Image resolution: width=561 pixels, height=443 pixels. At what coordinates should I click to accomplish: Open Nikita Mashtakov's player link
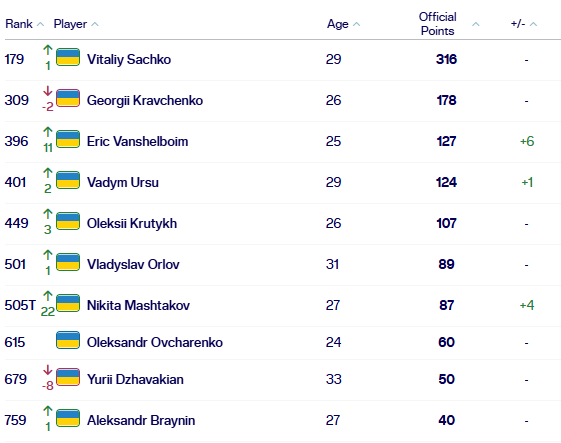click(x=138, y=305)
